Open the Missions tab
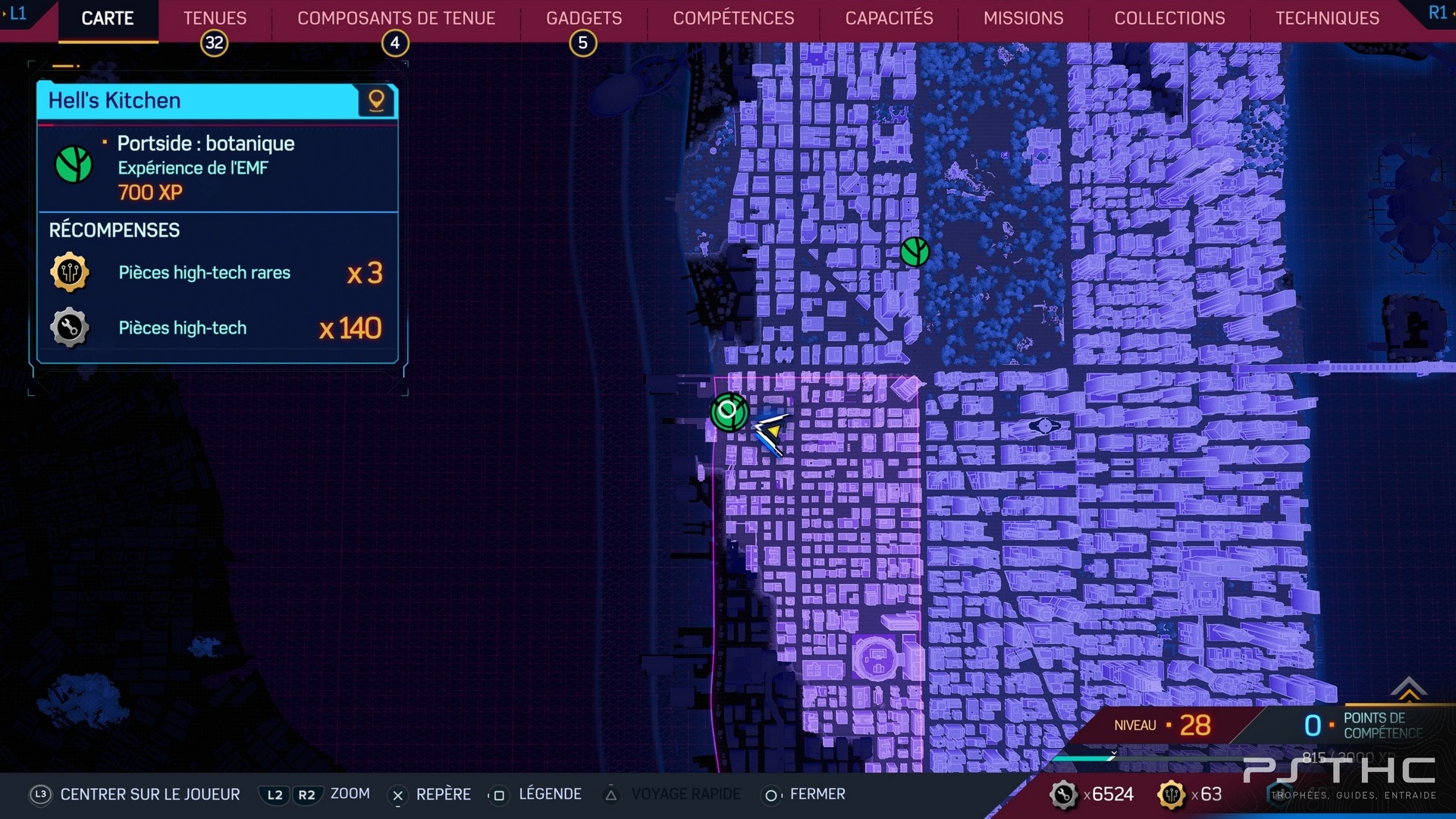Image resolution: width=1456 pixels, height=819 pixels. point(1023,18)
